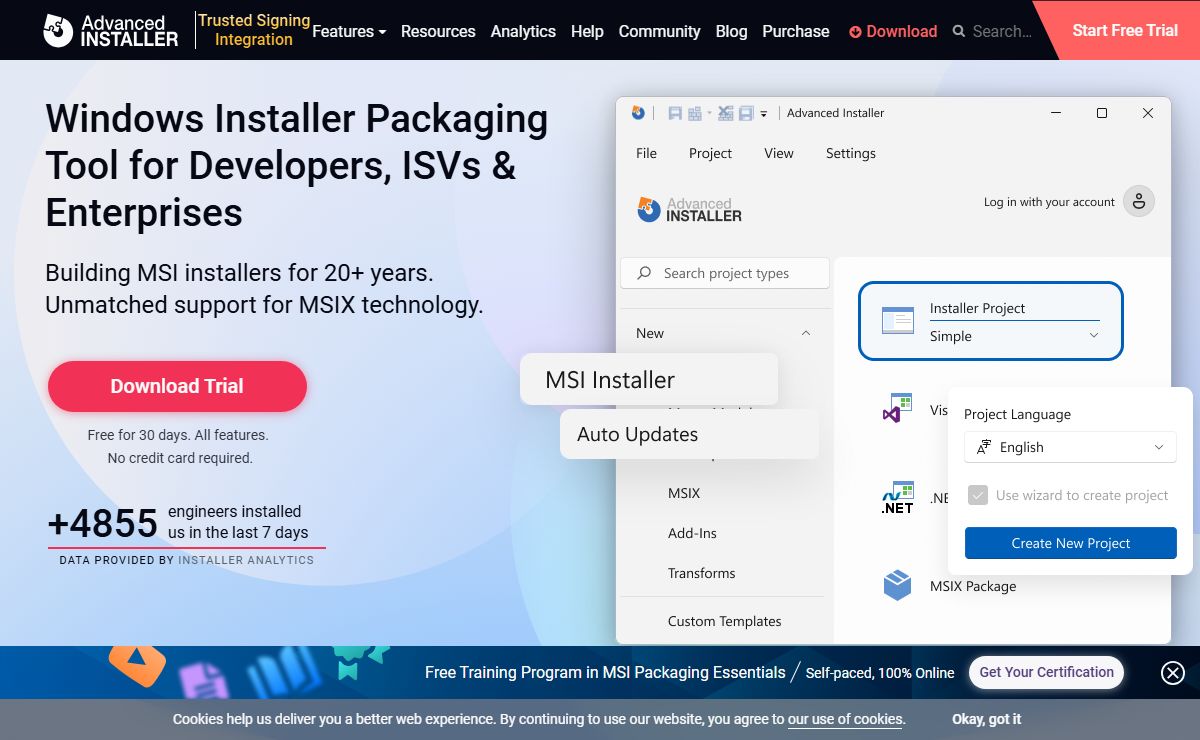Open the Settings menu
The height and width of the screenshot is (740, 1200).
(851, 153)
